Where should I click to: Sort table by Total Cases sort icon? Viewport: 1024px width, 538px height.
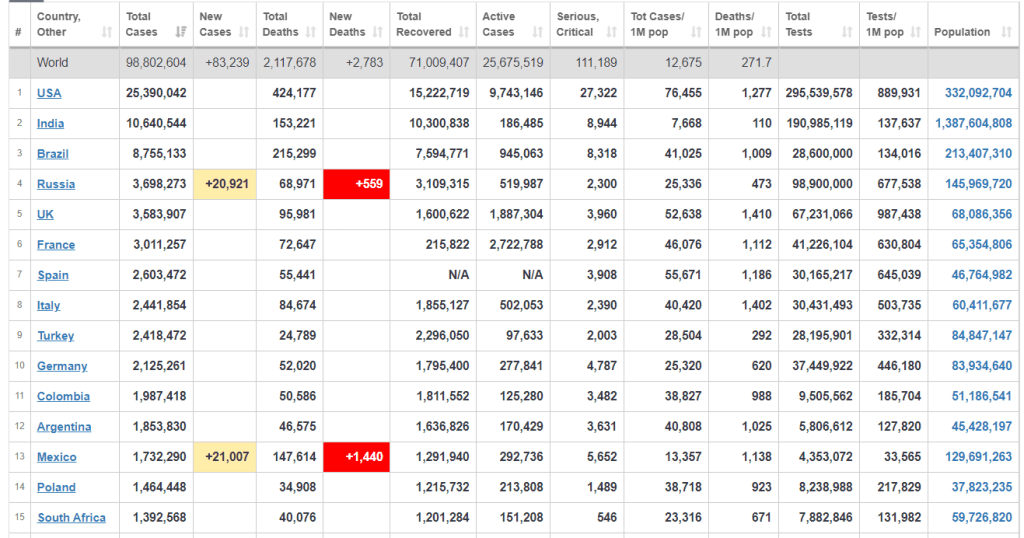(x=180, y=32)
